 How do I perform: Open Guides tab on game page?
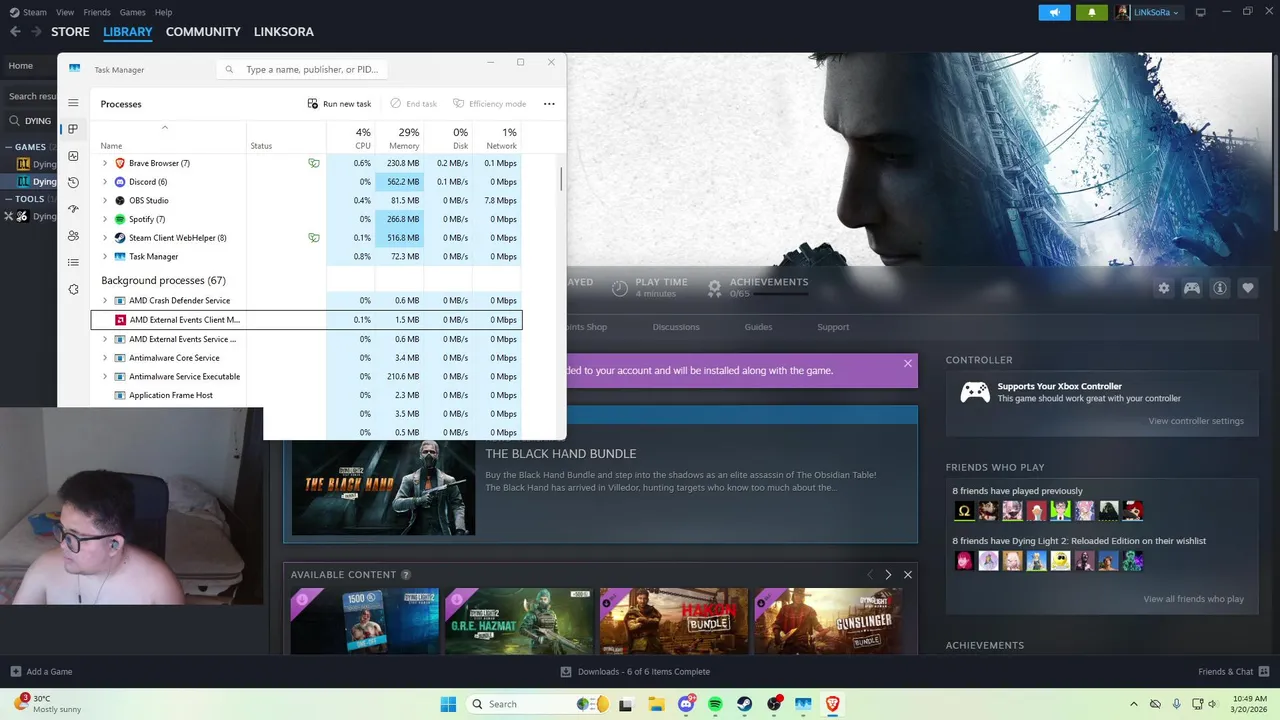tap(758, 327)
